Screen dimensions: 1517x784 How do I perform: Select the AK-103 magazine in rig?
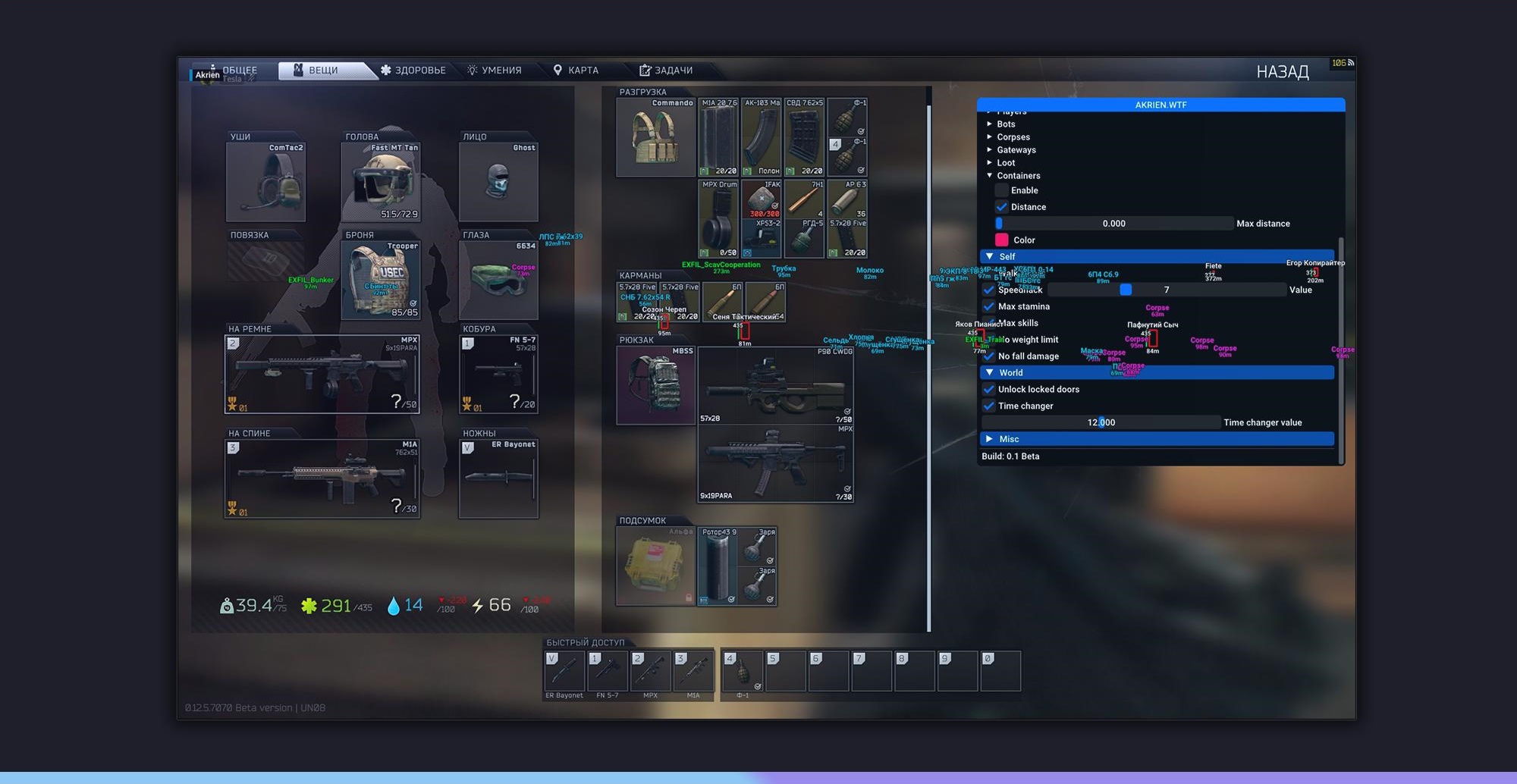762,137
